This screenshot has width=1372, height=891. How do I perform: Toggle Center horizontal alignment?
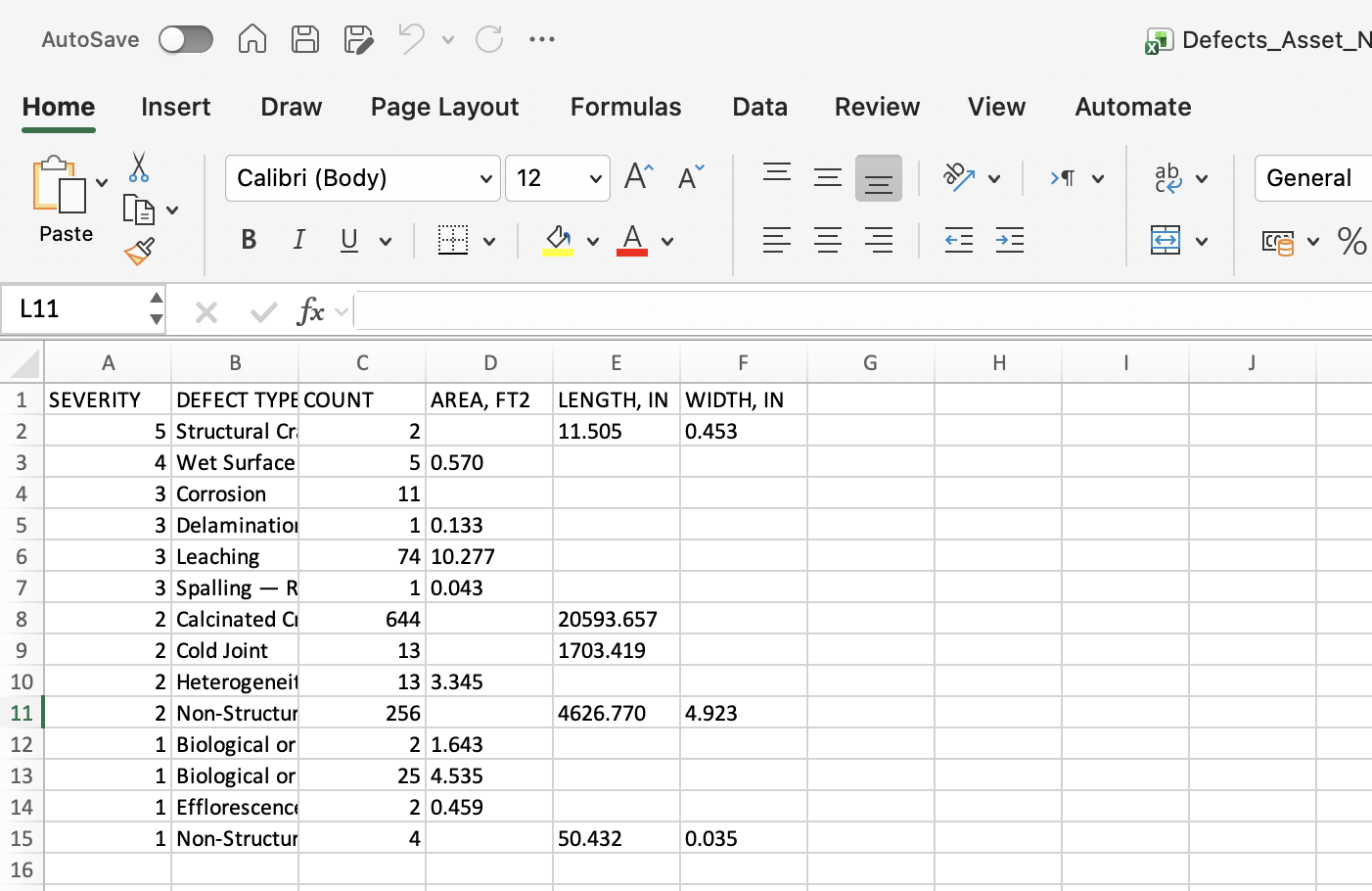pyautogui.click(x=828, y=240)
